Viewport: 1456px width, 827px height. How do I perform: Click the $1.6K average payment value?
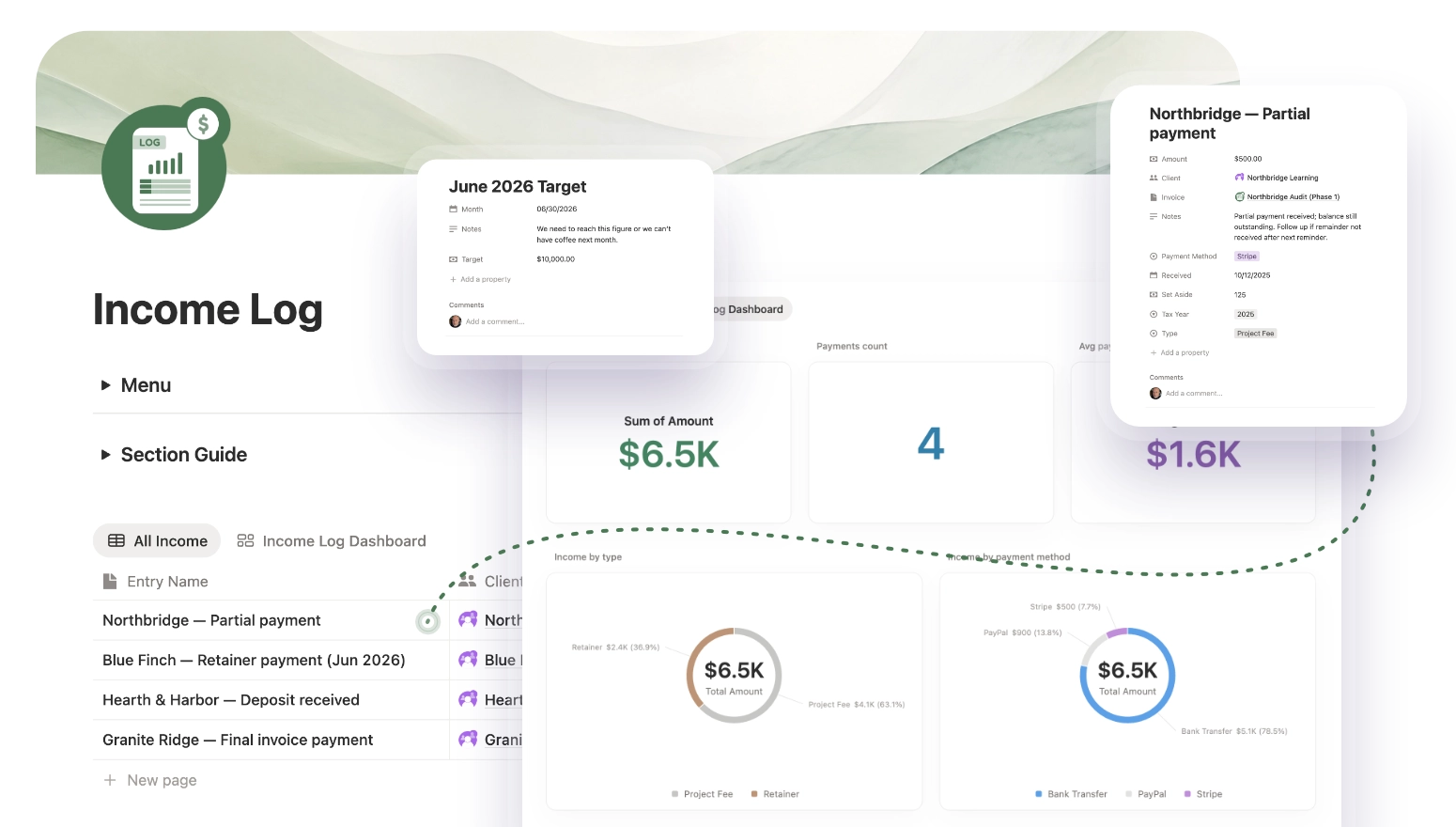pos(1194,455)
